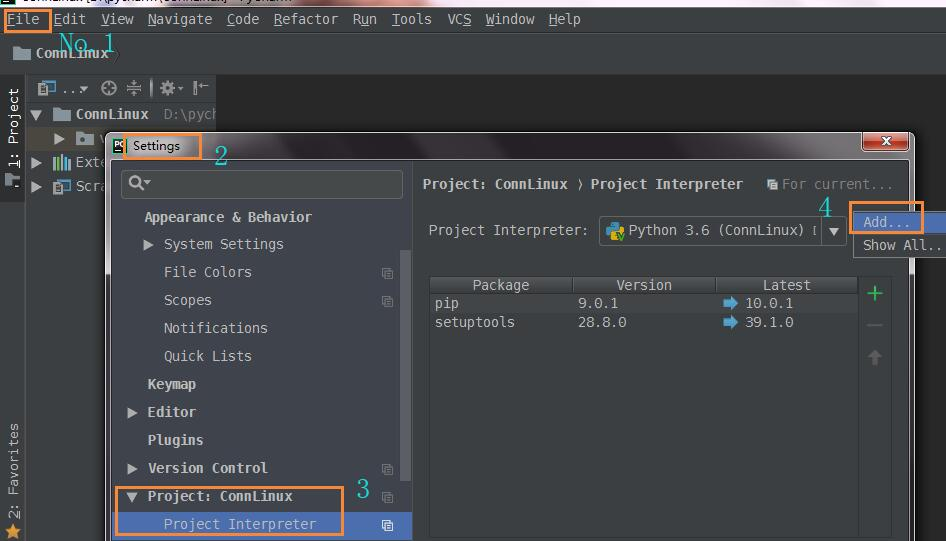Click the hide Project panel icon

pos(201,88)
